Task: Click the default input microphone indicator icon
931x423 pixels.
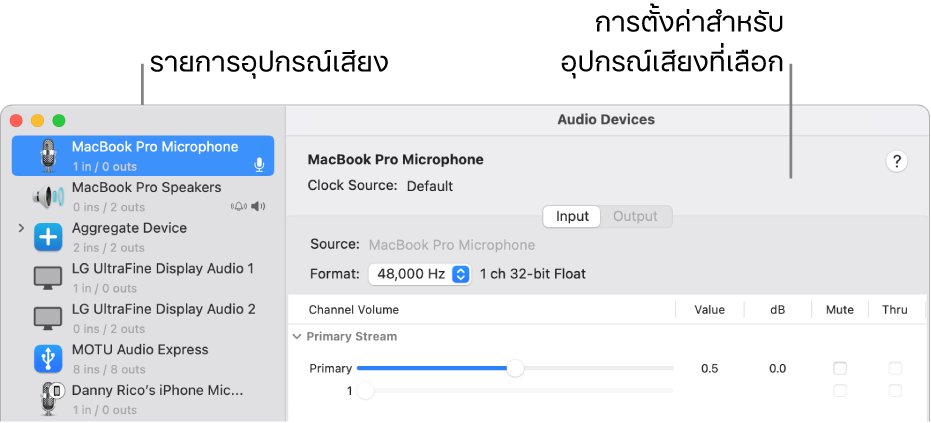Action: (260, 165)
